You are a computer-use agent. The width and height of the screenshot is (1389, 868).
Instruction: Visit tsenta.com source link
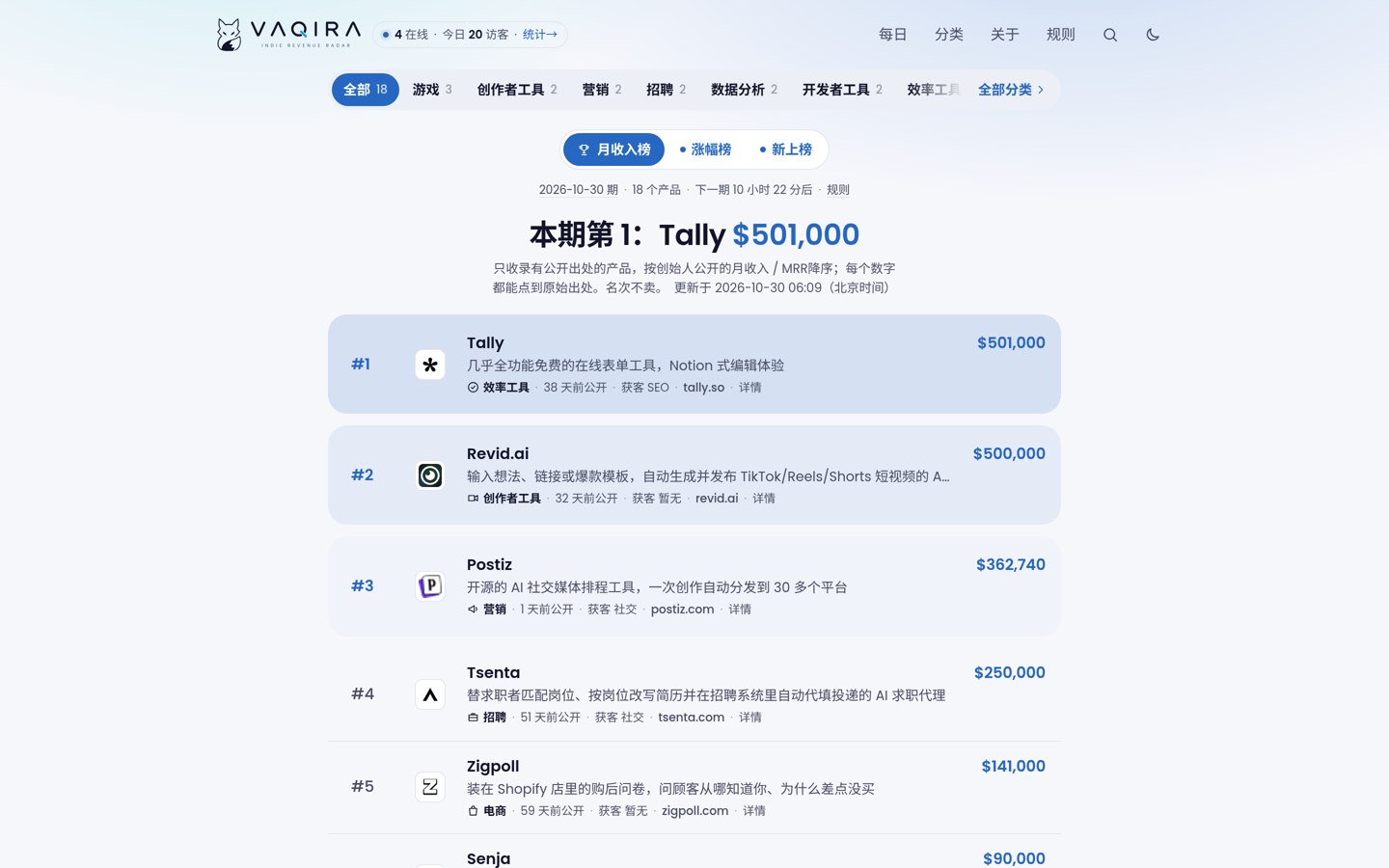(692, 718)
